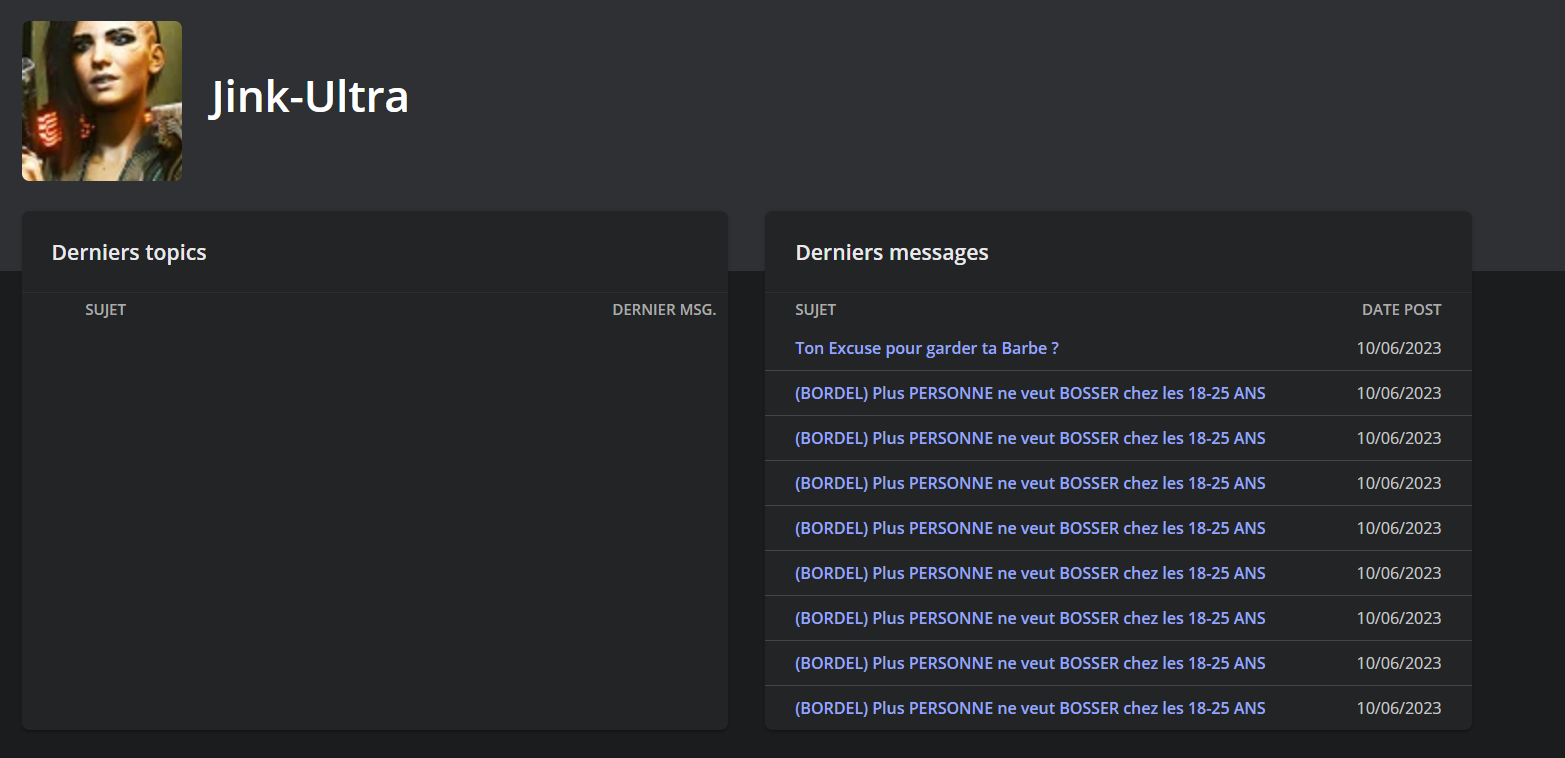The width and height of the screenshot is (1565, 758).
Task: Click the SUJET column header in Derniers messages
Action: point(815,310)
